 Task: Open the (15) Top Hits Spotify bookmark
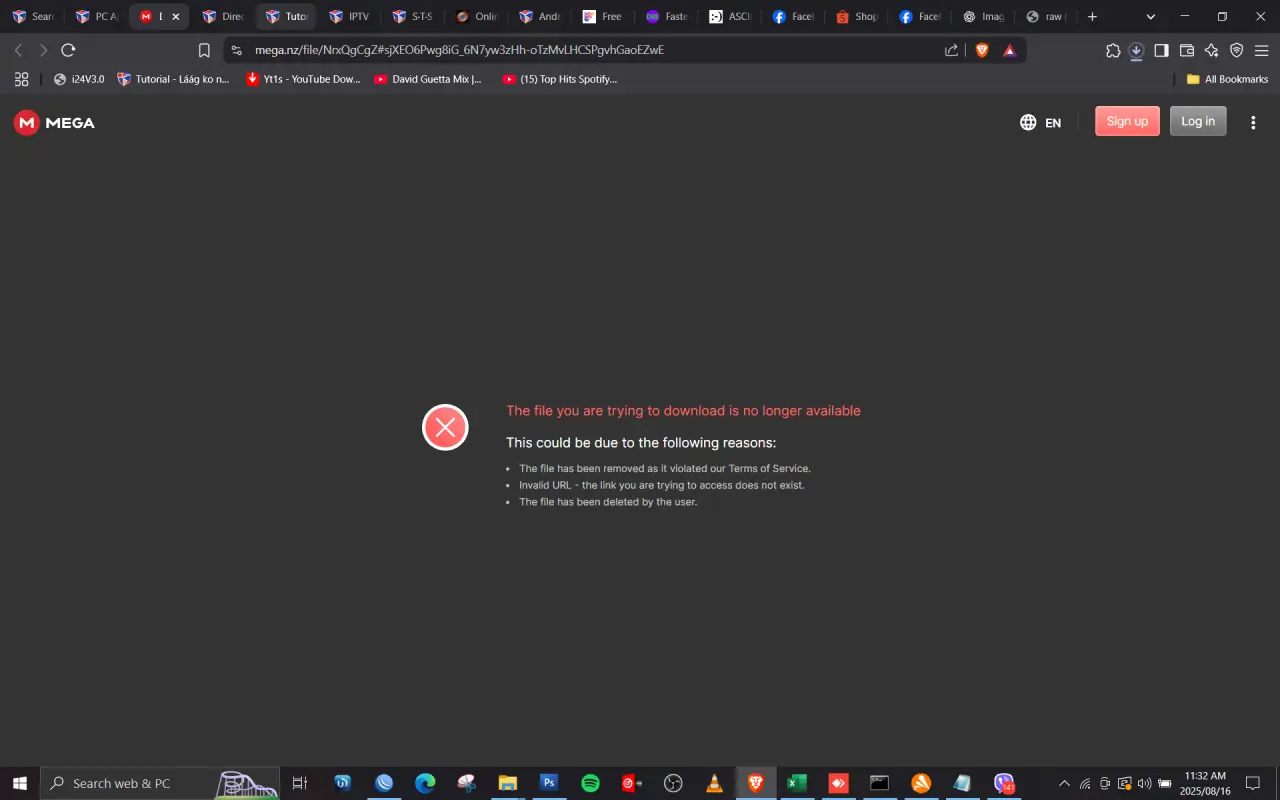(x=560, y=79)
